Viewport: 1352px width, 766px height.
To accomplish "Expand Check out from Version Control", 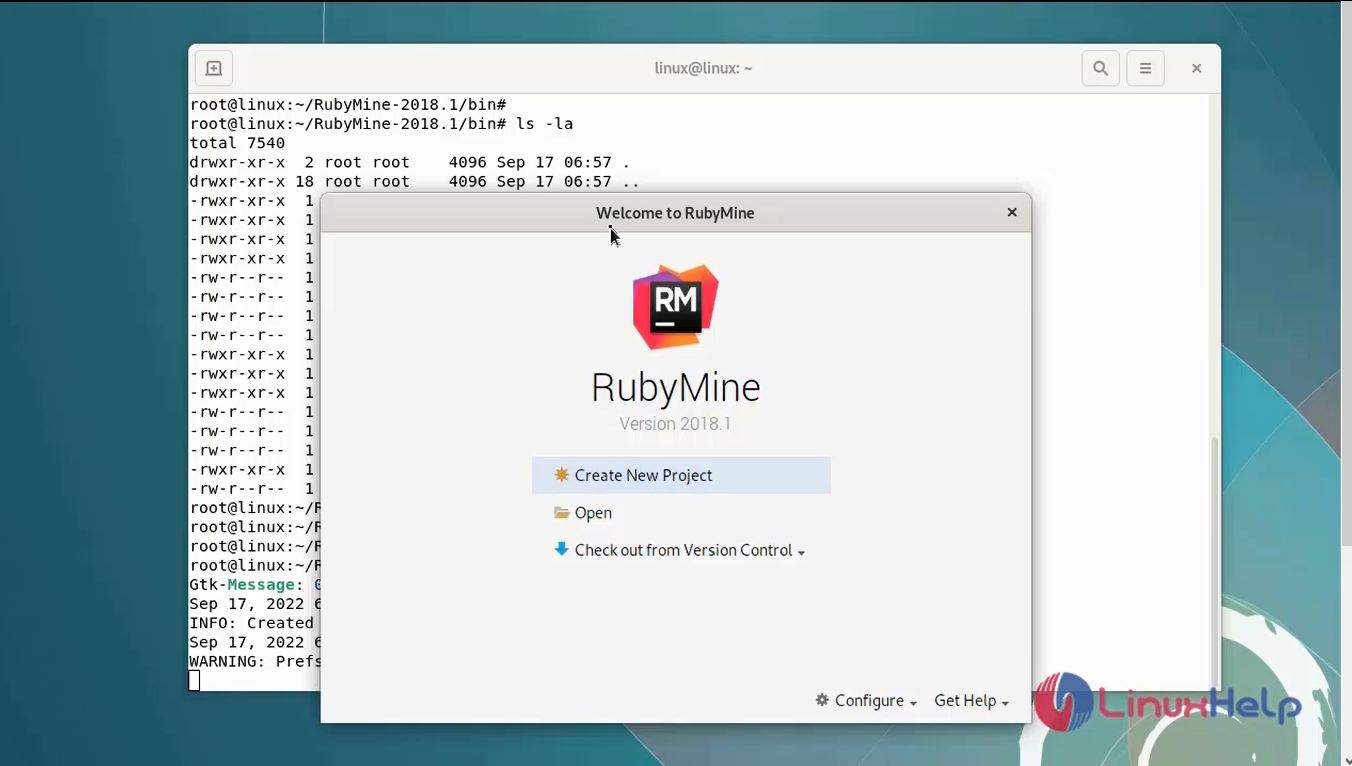I will pyautogui.click(x=680, y=550).
